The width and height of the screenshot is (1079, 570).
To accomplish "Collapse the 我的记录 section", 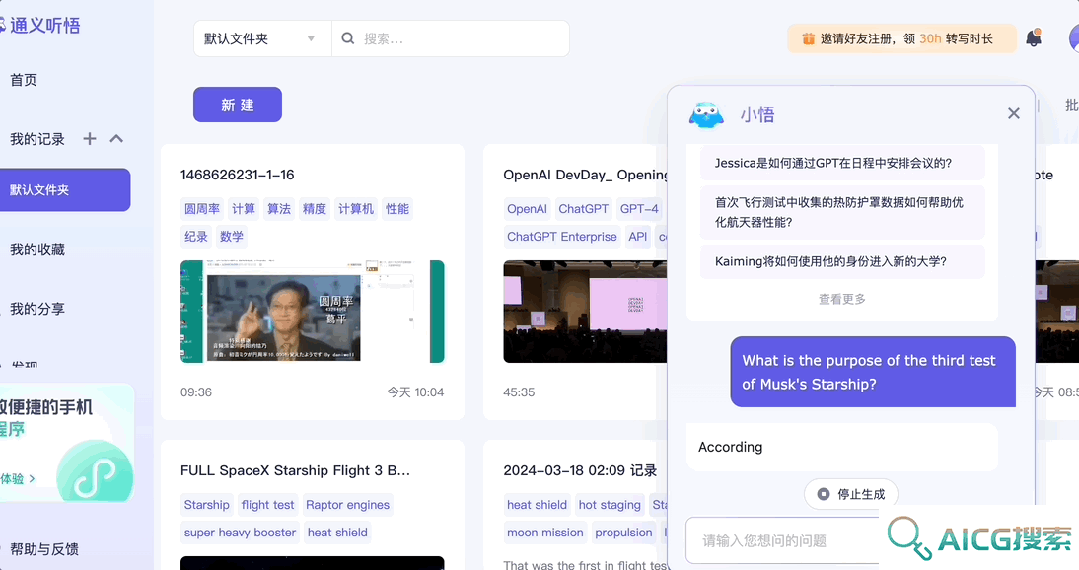I will pos(116,138).
